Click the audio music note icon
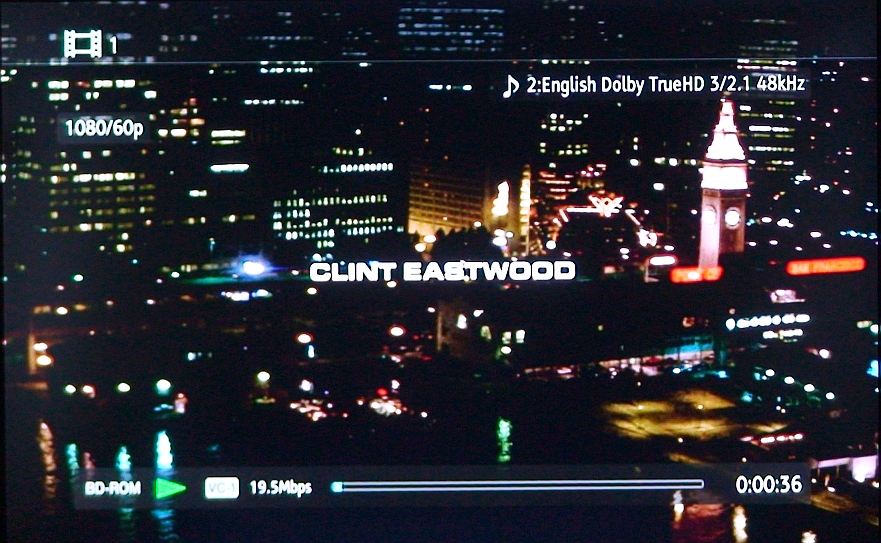Viewport: 881px width, 543px height. click(x=511, y=85)
